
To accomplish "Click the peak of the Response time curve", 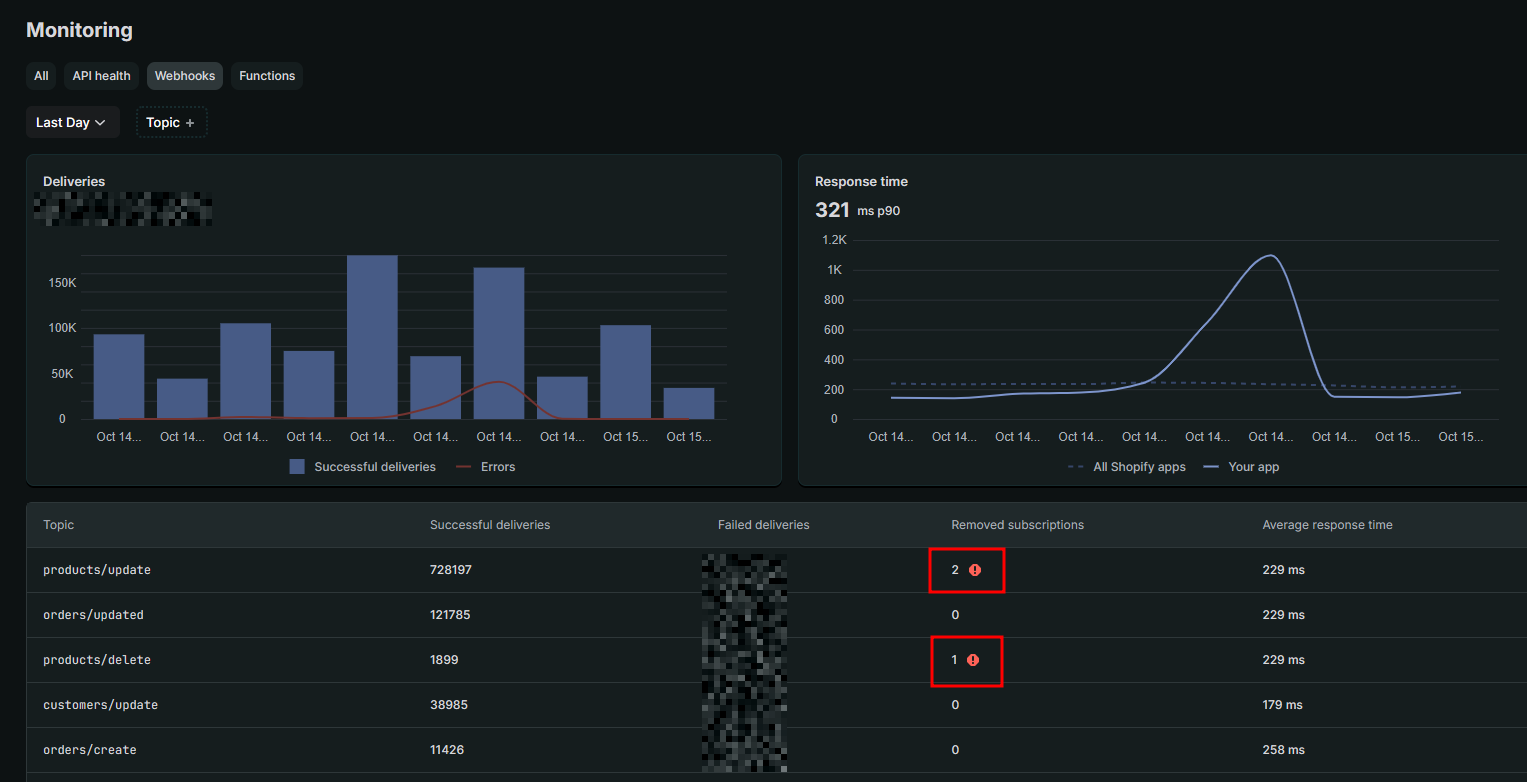I will pos(1270,255).
